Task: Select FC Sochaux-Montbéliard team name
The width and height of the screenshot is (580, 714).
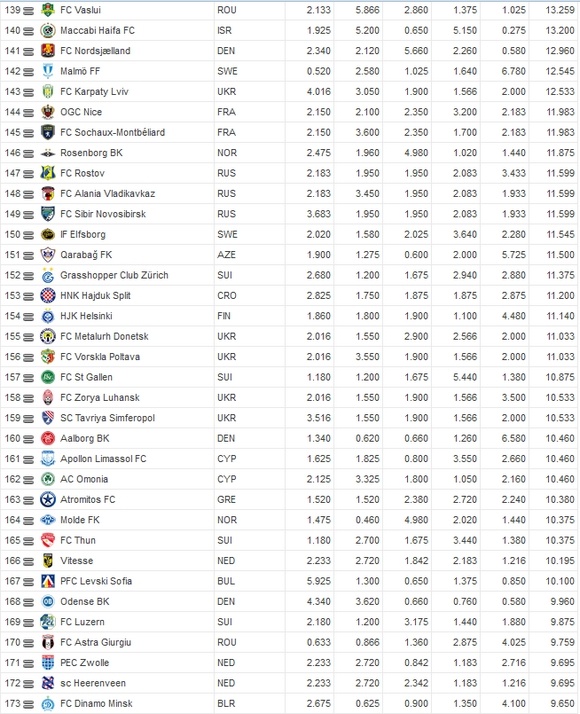Action: tap(112, 133)
